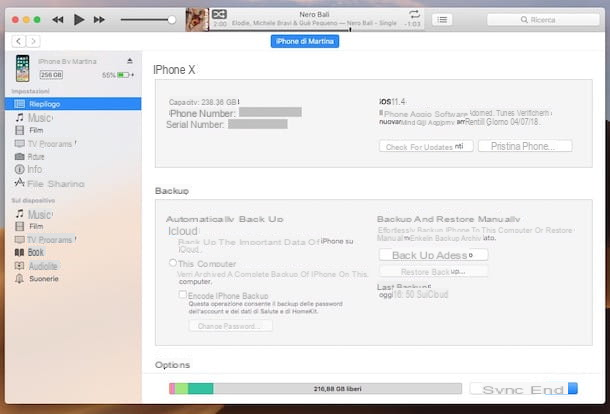Toggle shuffle icon in now playing

click(x=219, y=14)
